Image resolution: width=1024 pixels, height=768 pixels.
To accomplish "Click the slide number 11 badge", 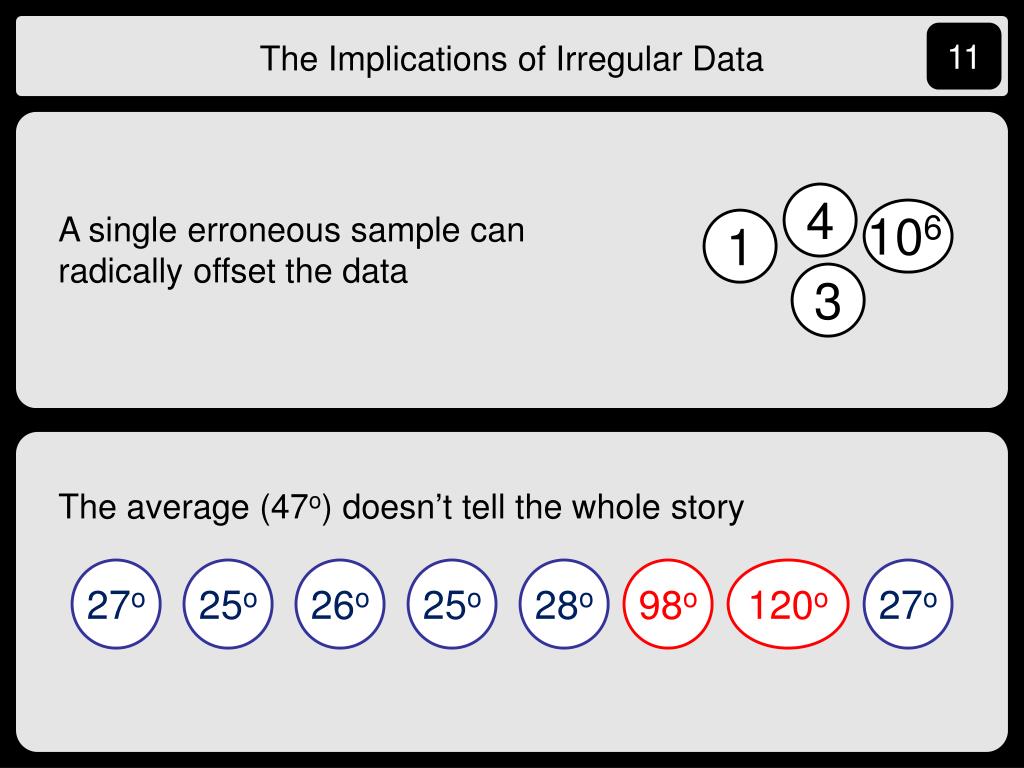I will click(x=963, y=57).
